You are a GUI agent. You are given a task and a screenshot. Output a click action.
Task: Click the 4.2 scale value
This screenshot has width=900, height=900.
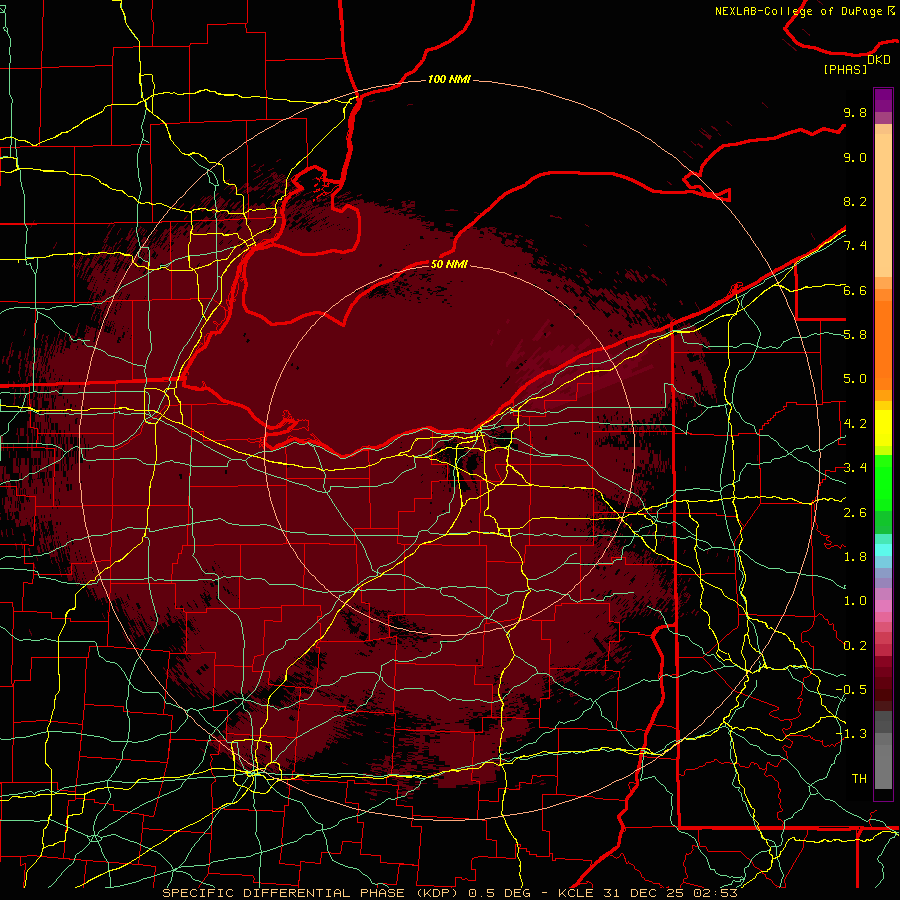coord(855,424)
